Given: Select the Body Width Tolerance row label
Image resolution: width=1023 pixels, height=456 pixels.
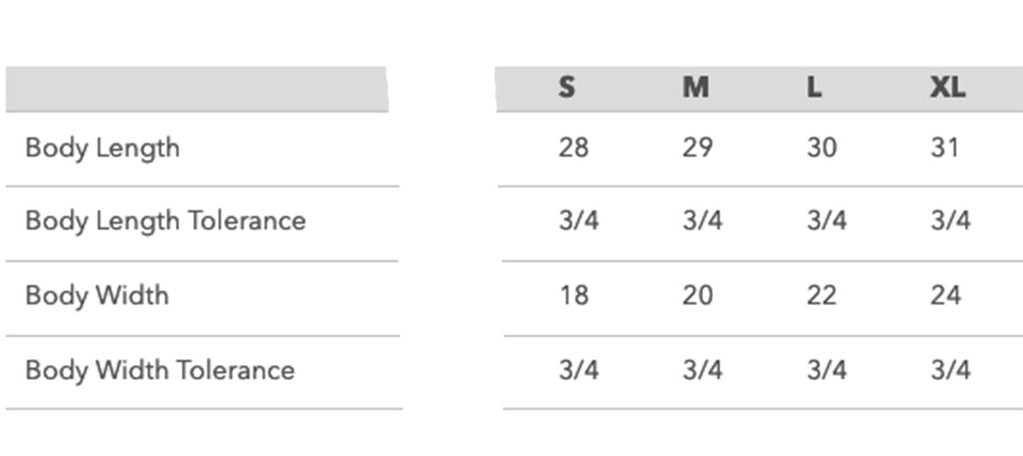Looking at the screenshot, I should coord(160,370).
